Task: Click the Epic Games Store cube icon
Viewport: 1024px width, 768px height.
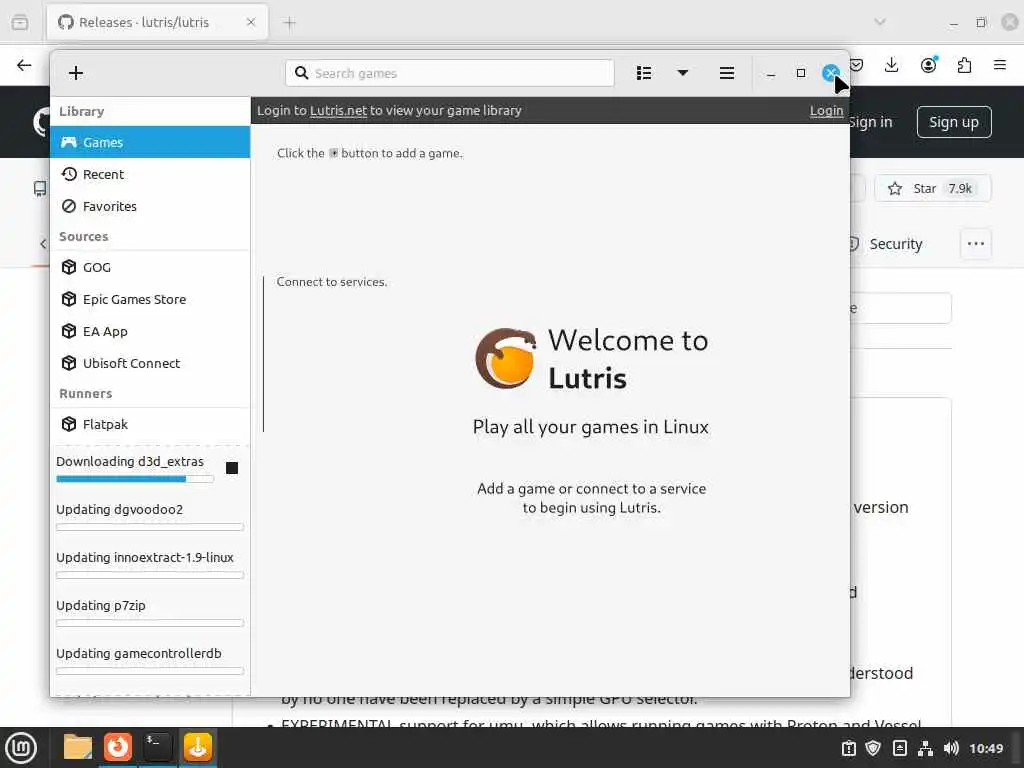Action: coord(69,299)
